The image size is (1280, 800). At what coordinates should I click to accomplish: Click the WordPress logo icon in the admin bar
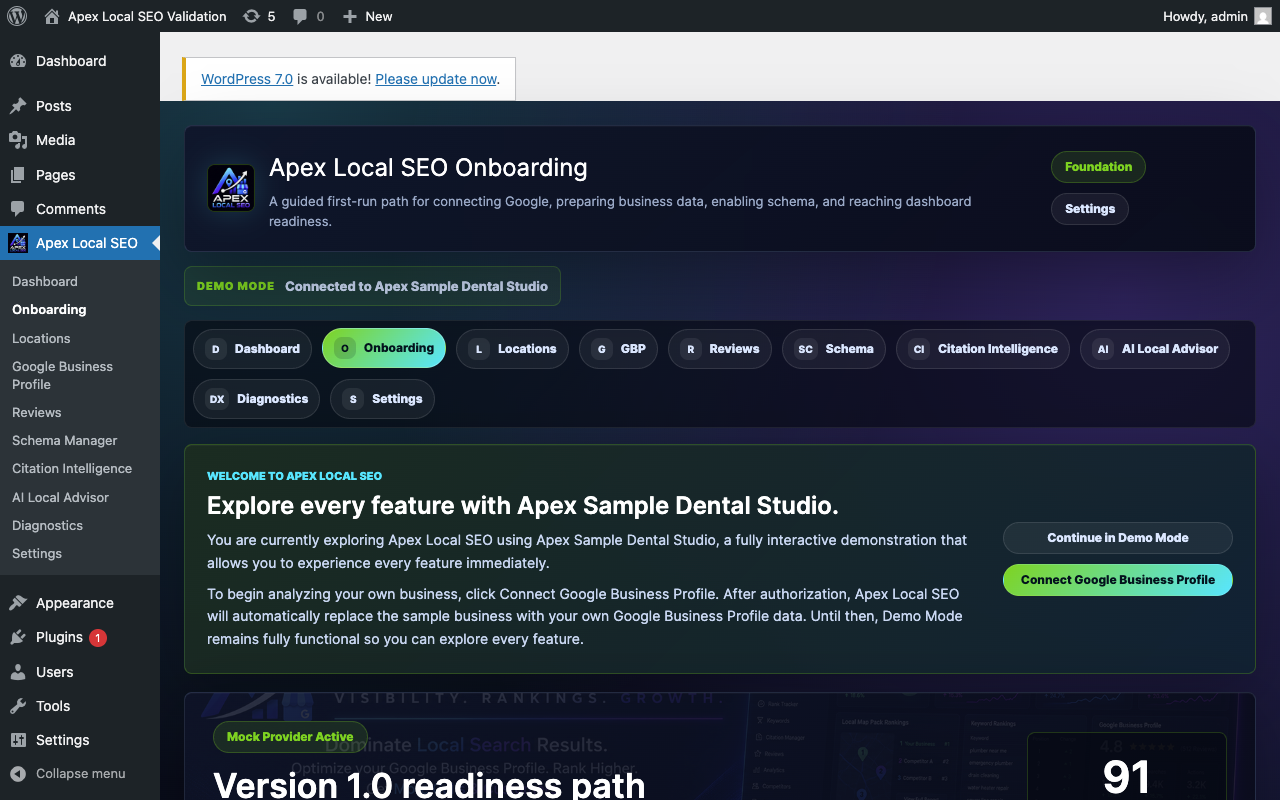16,16
